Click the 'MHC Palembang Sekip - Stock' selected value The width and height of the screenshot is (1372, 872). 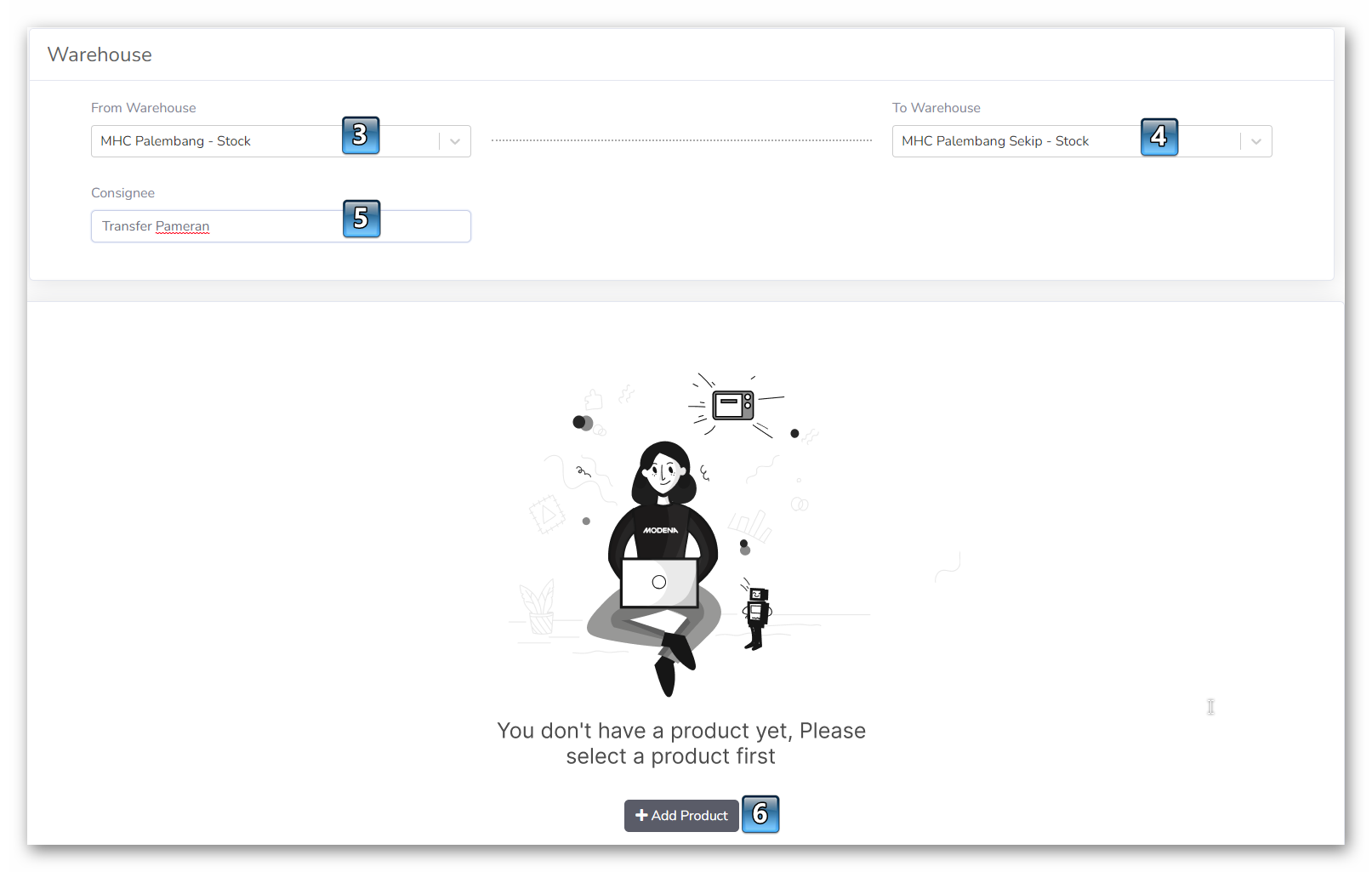(x=994, y=141)
